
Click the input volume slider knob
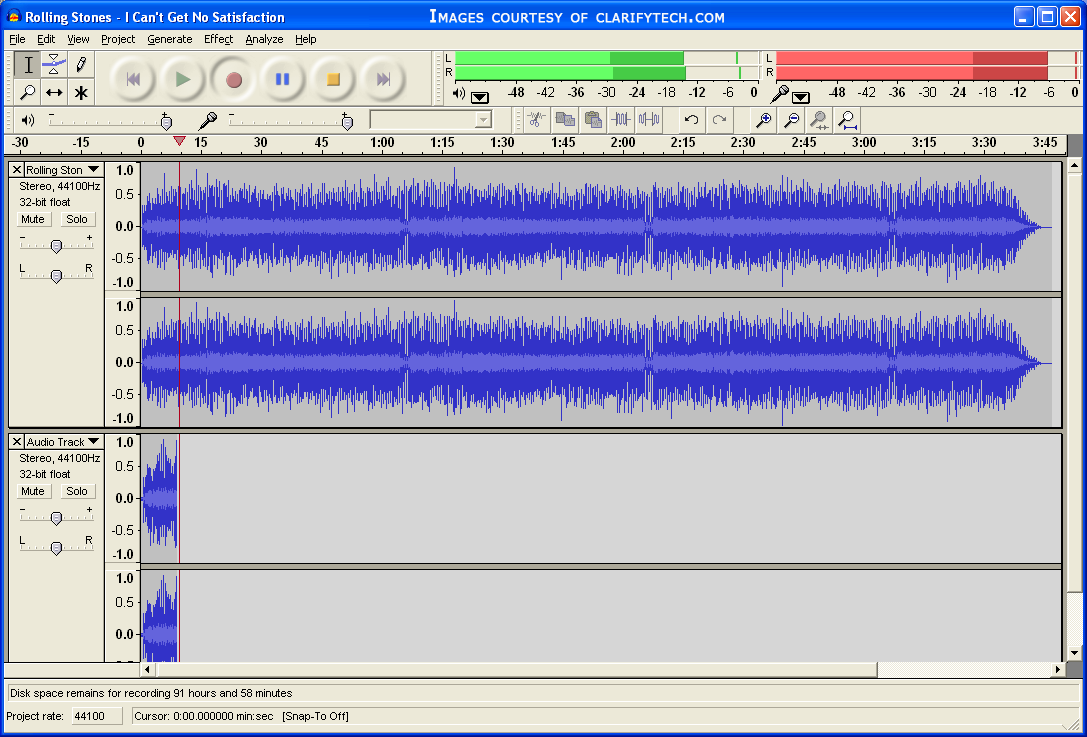click(347, 123)
